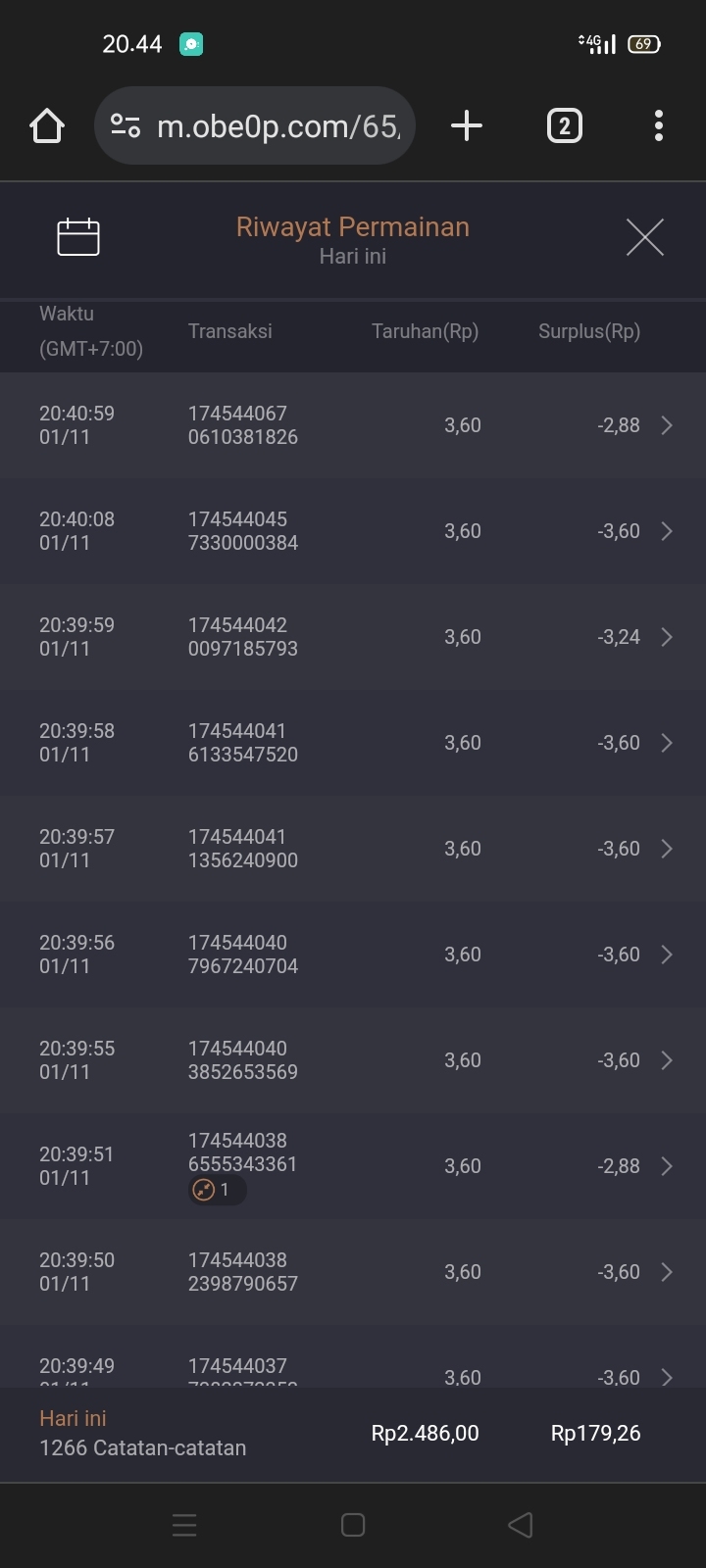Open the Android recent apps menu button
The height and width of the screenshot is (1568, 706).
coord(184,1525)
